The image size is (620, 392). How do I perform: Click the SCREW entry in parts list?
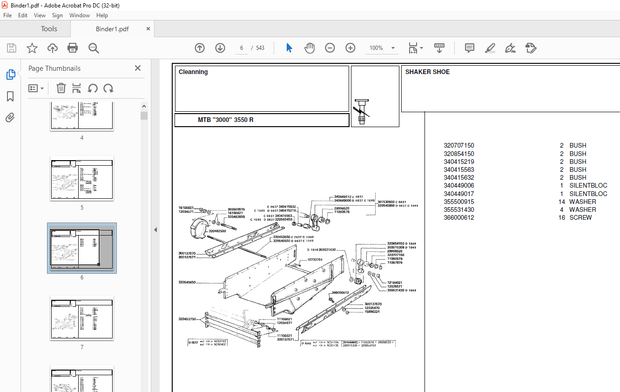click(x=580, y=218)
